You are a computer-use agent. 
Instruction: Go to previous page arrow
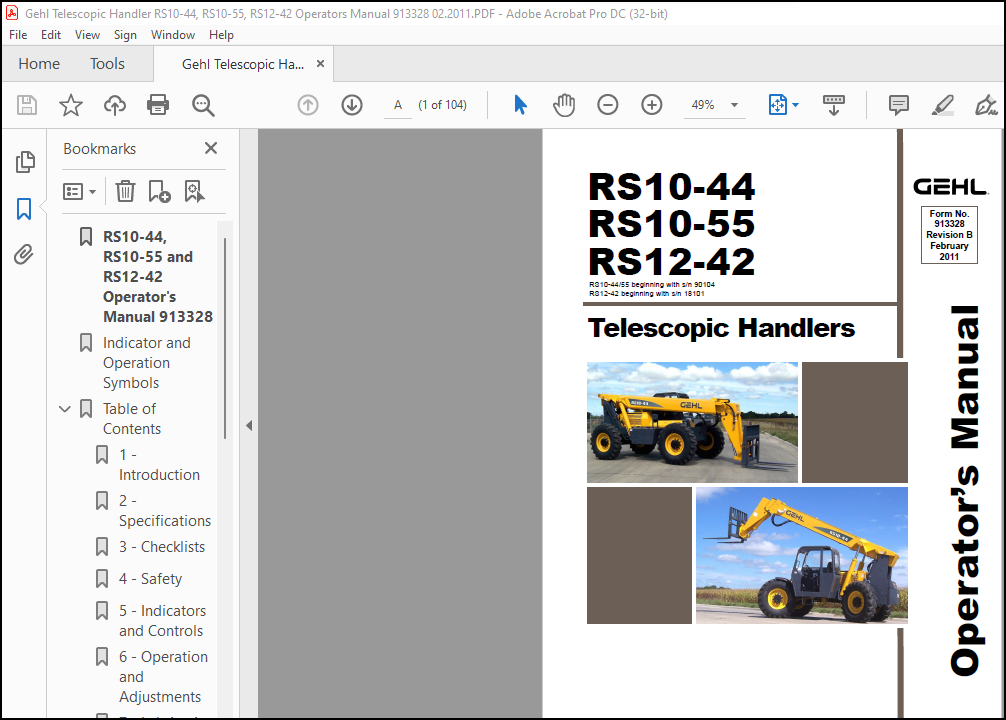308,105
